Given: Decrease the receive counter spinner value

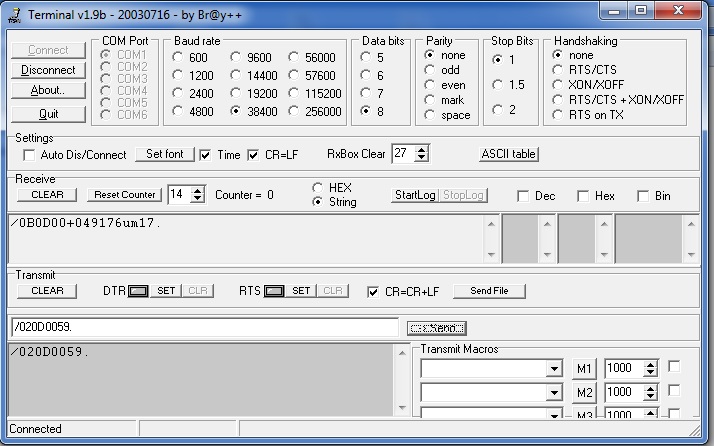Looking at the screenshot, I should click(198, 199).
